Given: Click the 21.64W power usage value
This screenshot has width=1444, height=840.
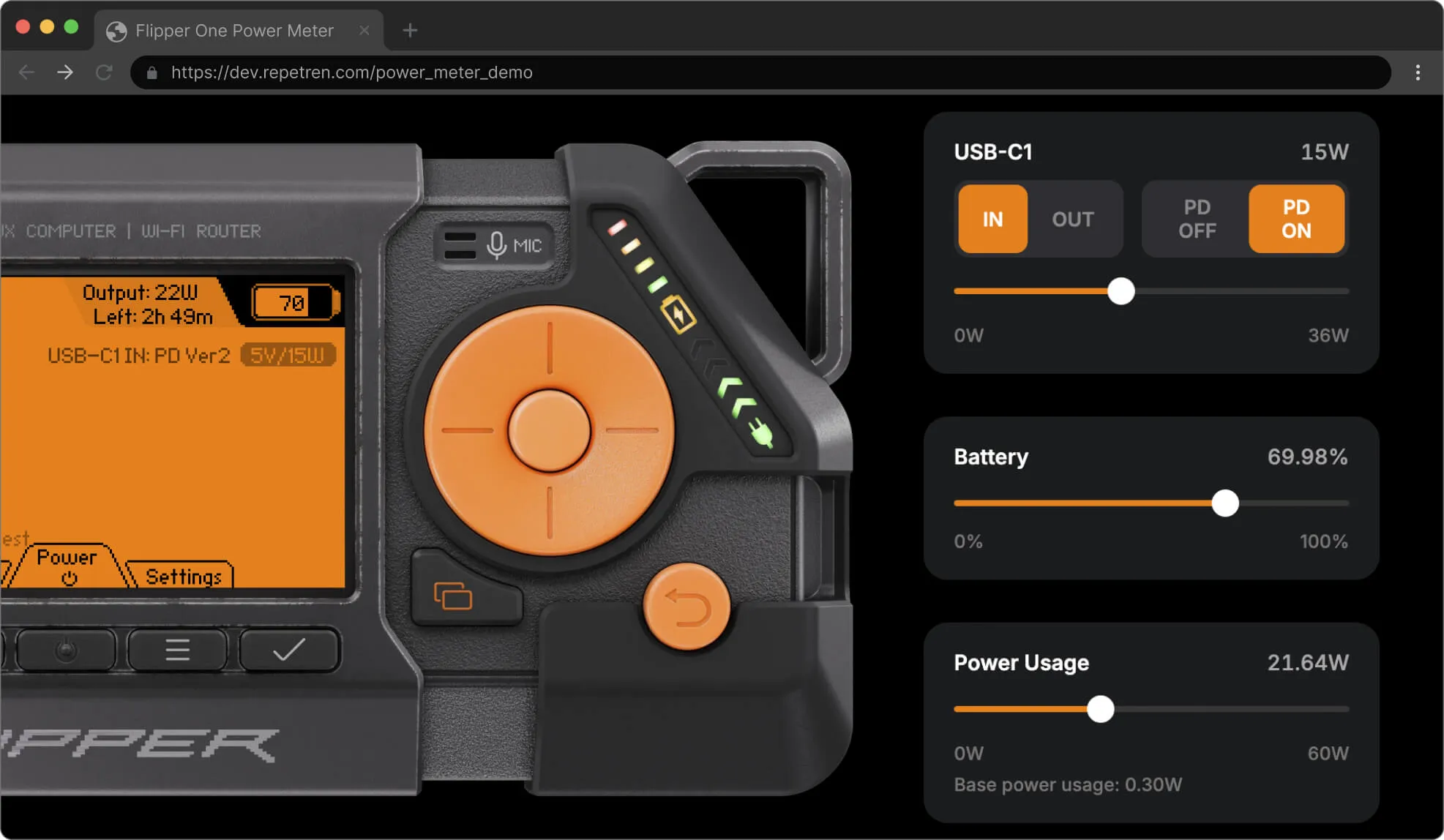Looking at the screenshot, I should click(1307, 662).
